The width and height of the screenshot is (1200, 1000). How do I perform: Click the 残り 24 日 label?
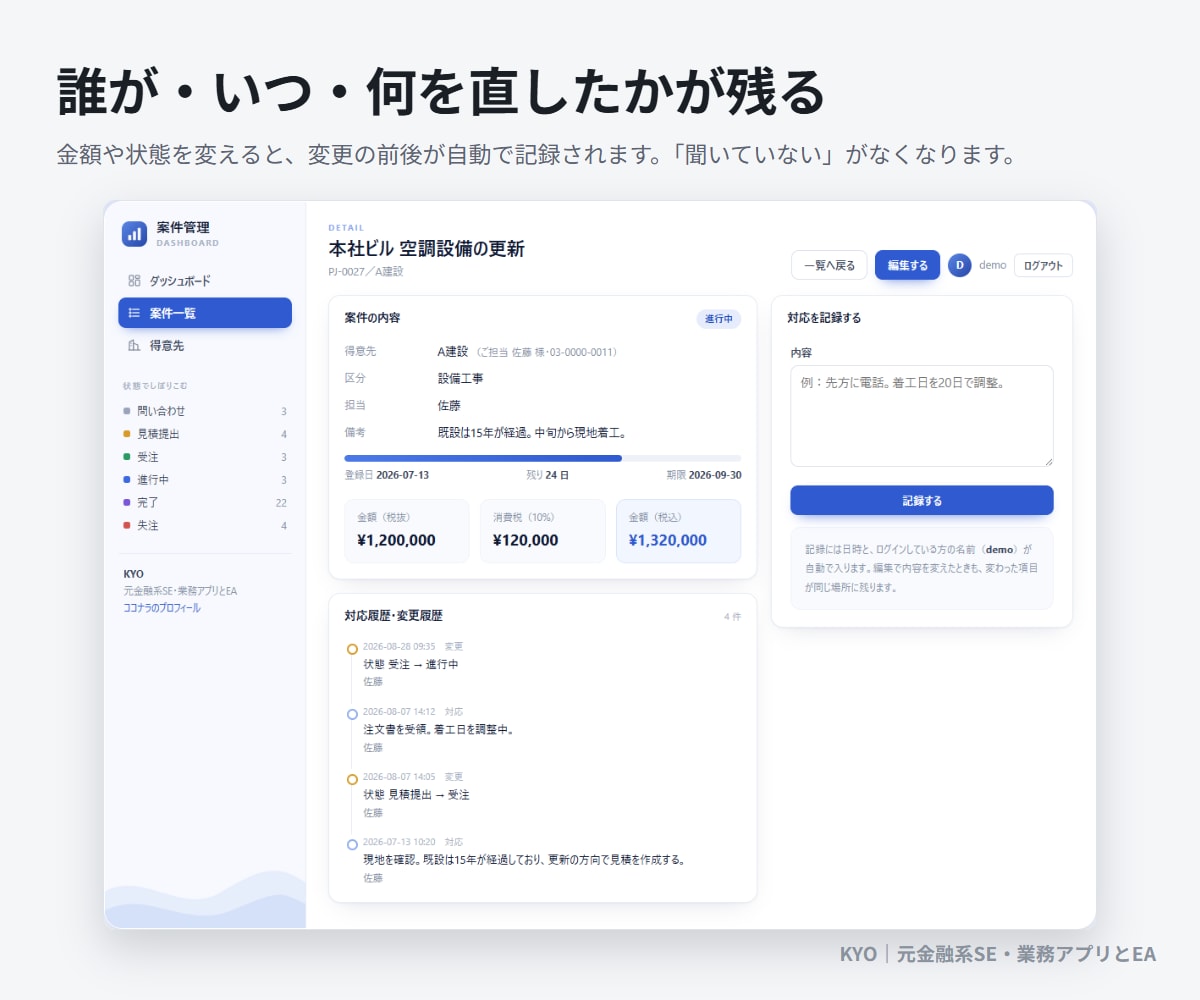547,475
